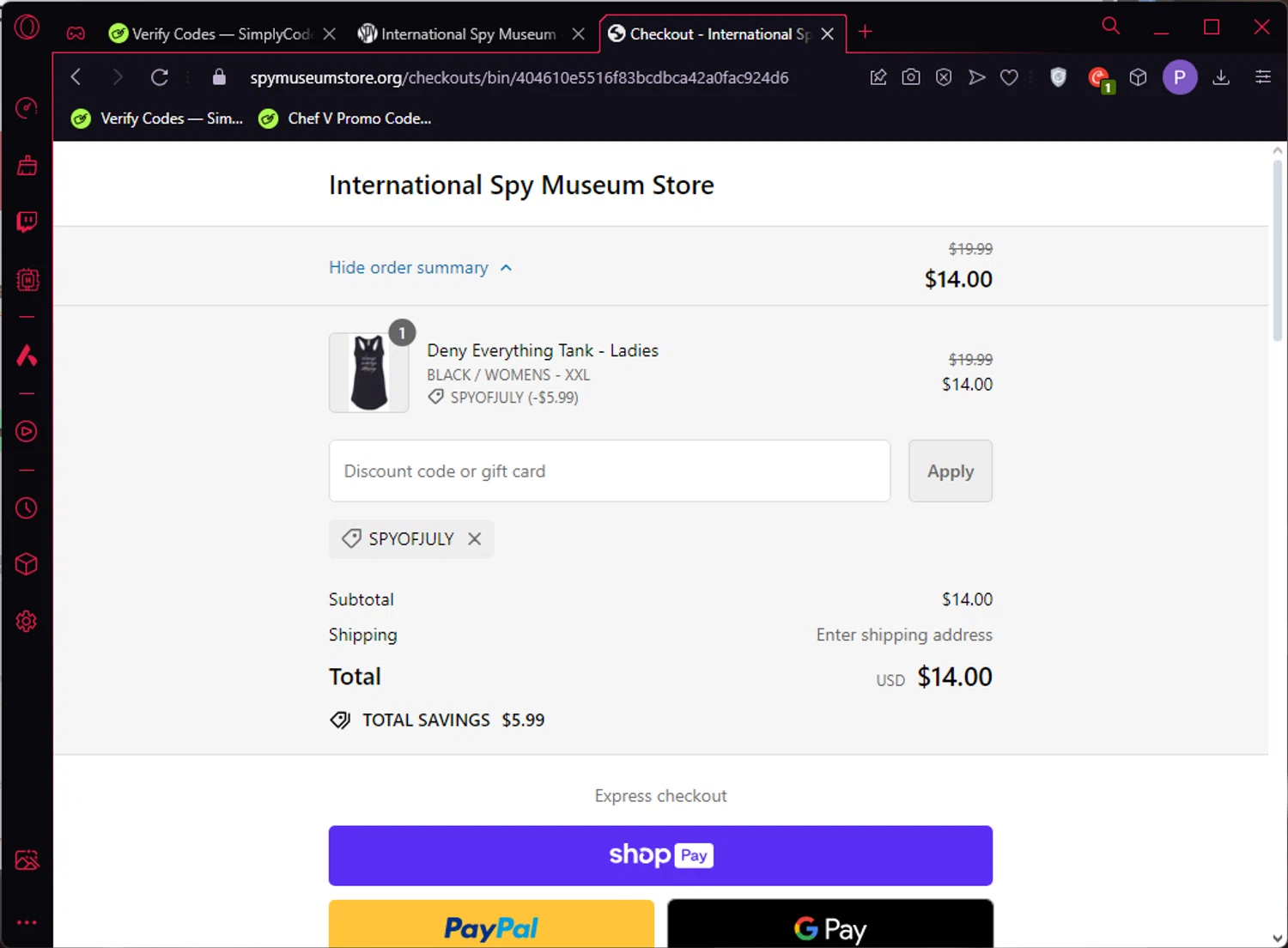Image resolution: width=1288 pixels, height=948 pixels.
Task: Pay with the Shop Pay button
Action: click(660, 855)
